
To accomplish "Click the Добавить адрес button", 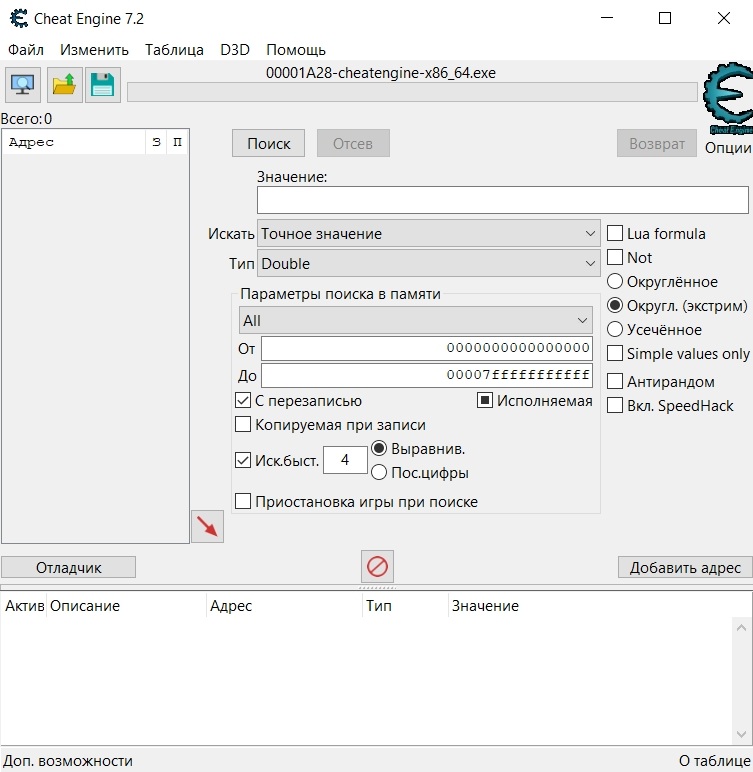I will pos(685,567).
